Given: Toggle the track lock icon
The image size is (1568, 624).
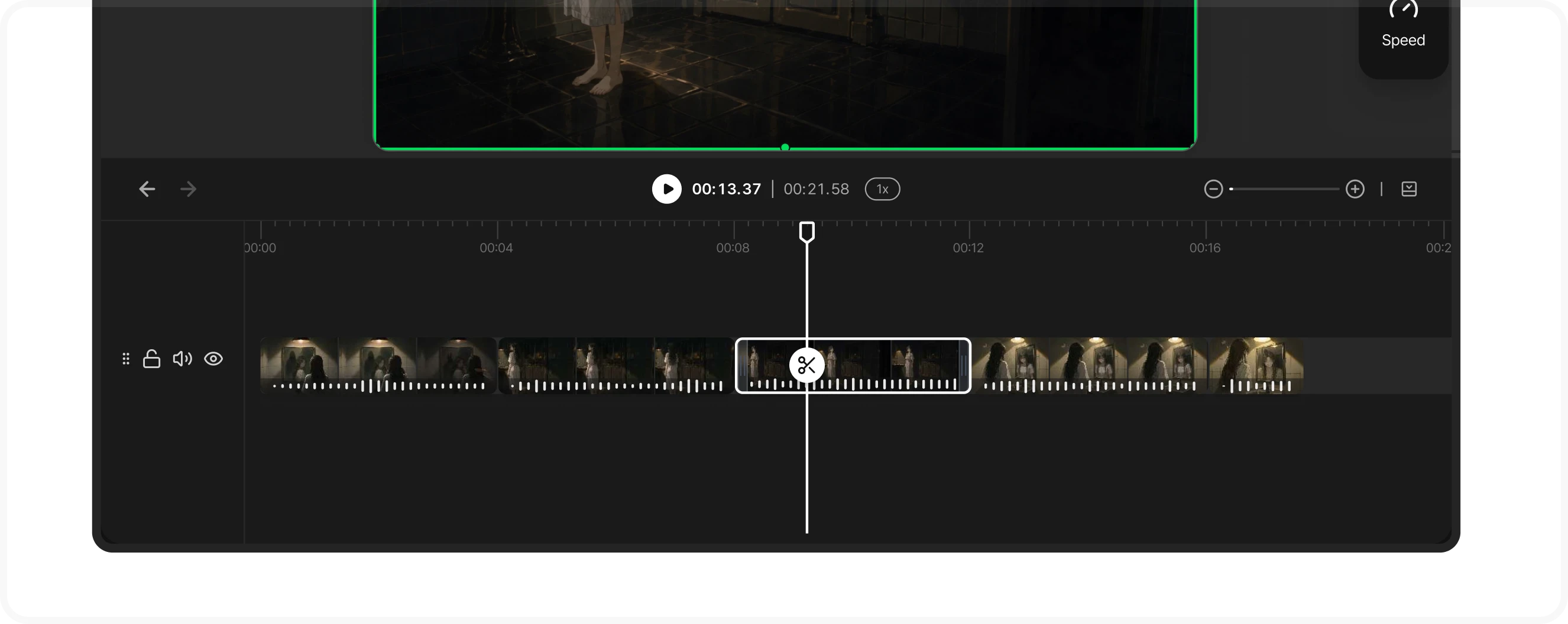Looking at the screenshot, I should [x=151, y=359].
